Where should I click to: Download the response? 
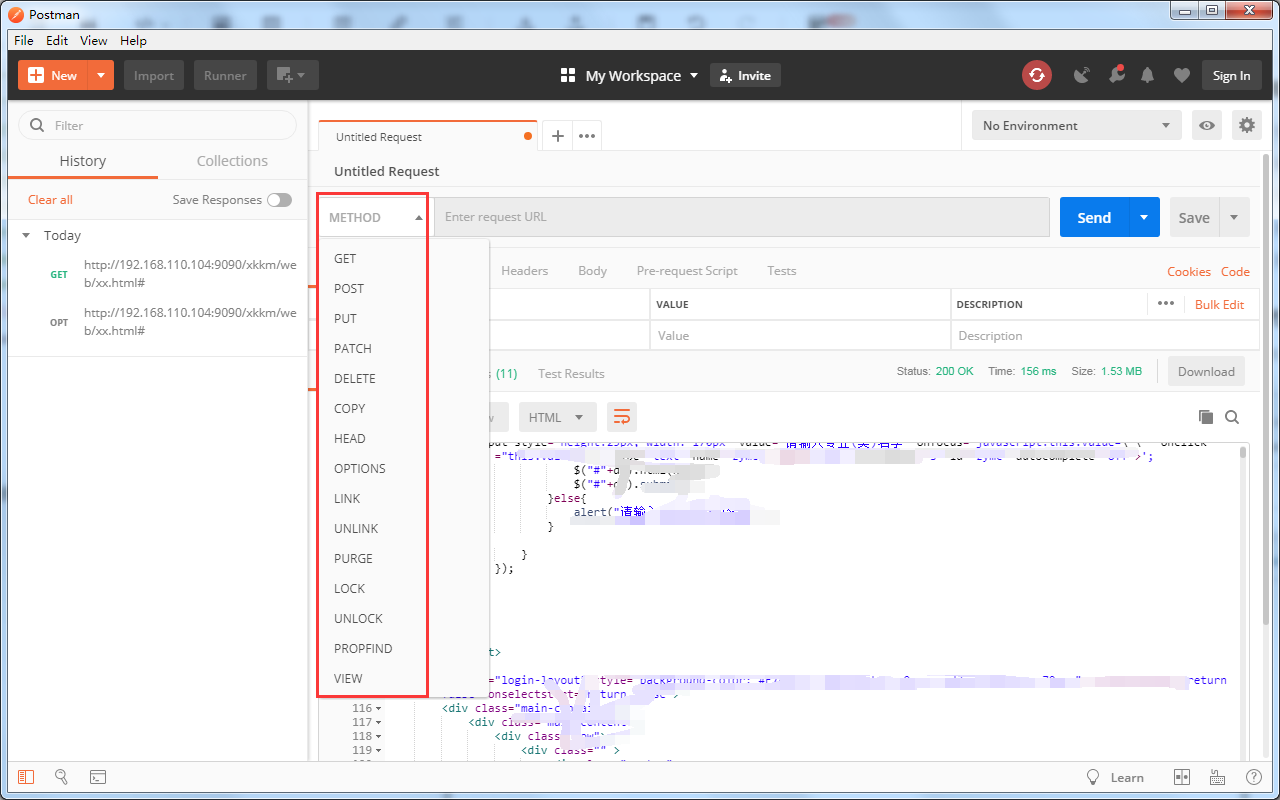(x=1206, y=371)
